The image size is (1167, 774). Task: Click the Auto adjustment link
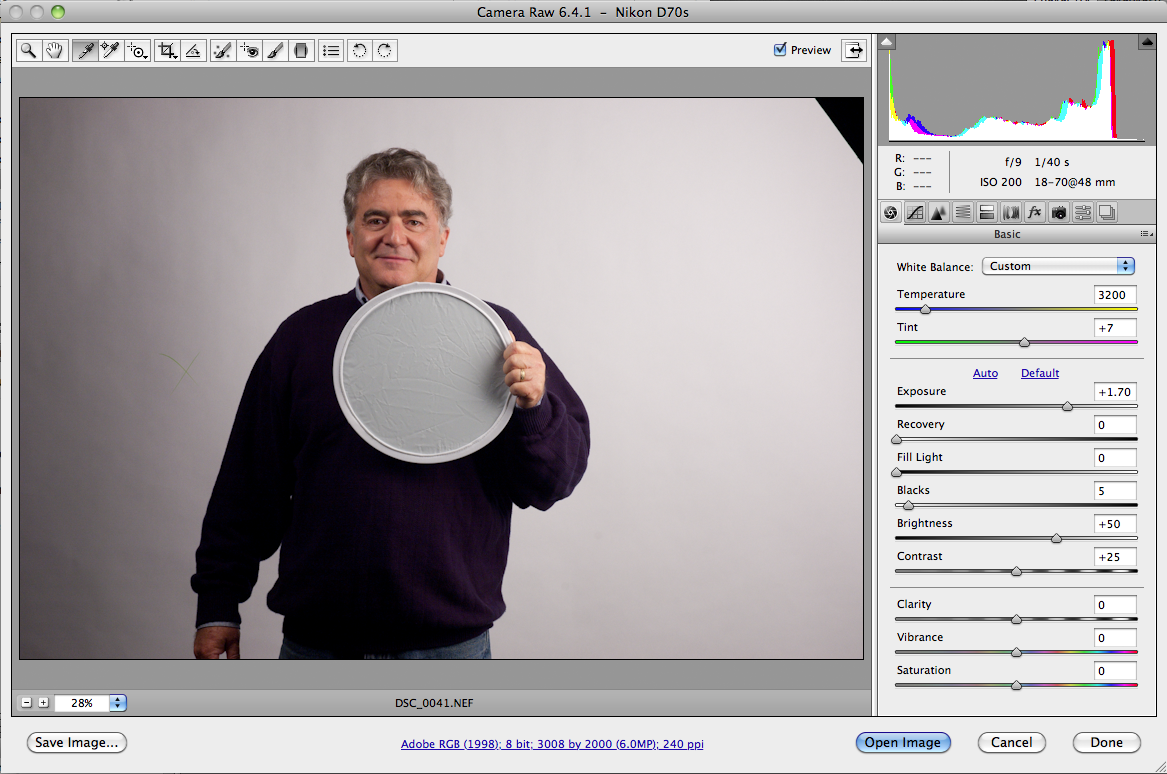click(x=985, y=373)
